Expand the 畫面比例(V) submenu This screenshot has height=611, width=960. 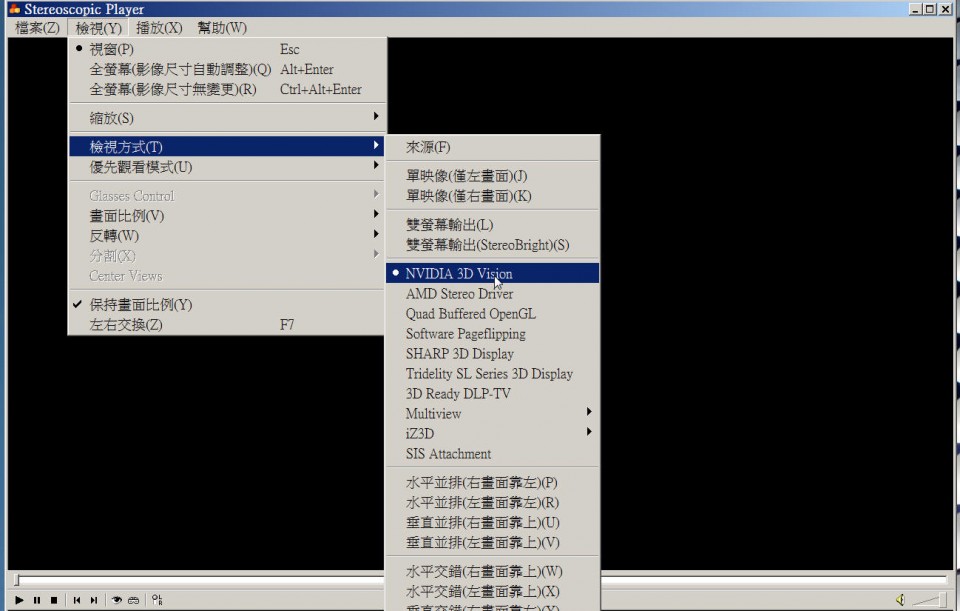click(x=227, y=216)
